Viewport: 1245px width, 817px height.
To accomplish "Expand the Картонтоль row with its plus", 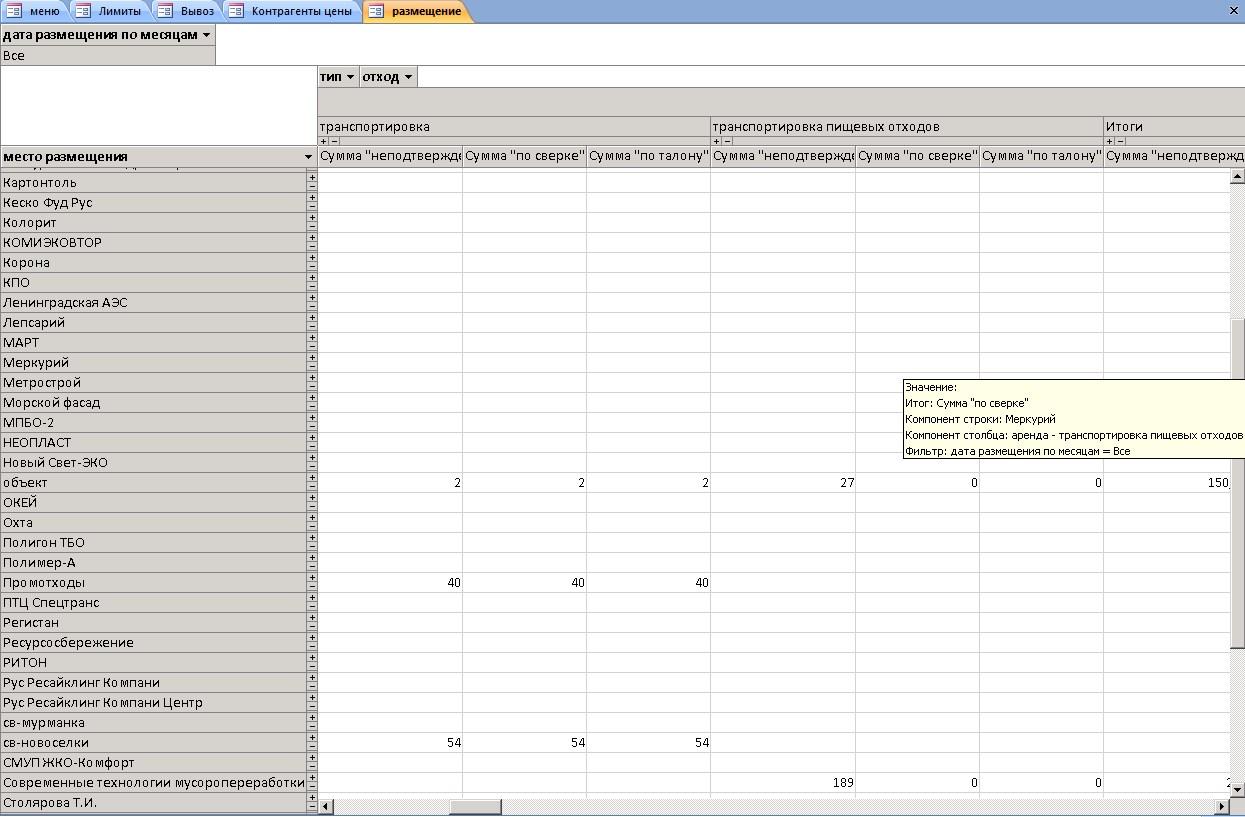I will [312, 178].
